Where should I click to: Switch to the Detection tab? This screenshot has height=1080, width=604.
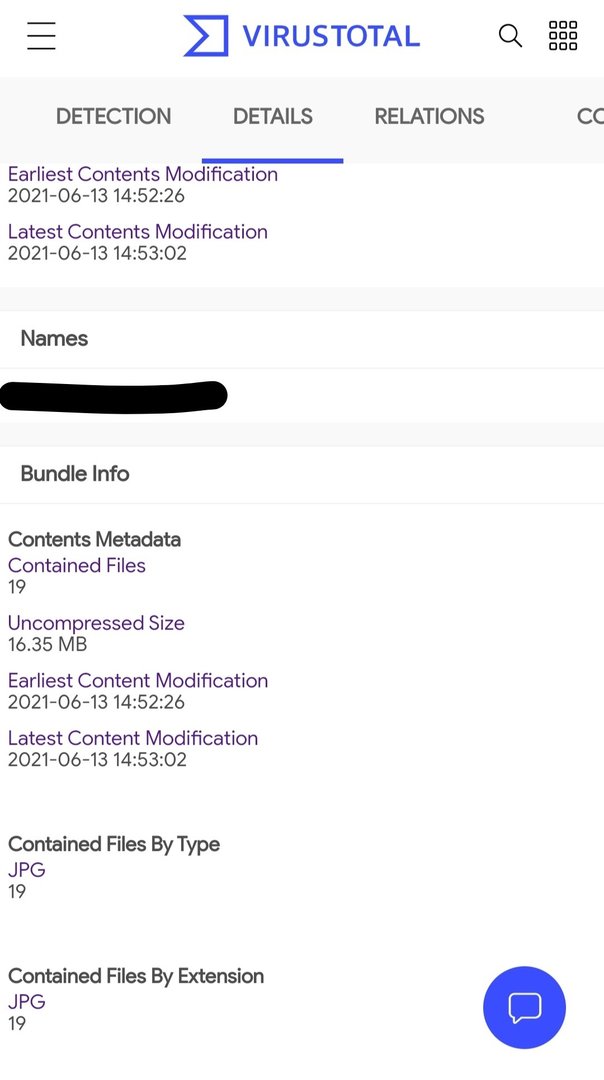[114, 116]
